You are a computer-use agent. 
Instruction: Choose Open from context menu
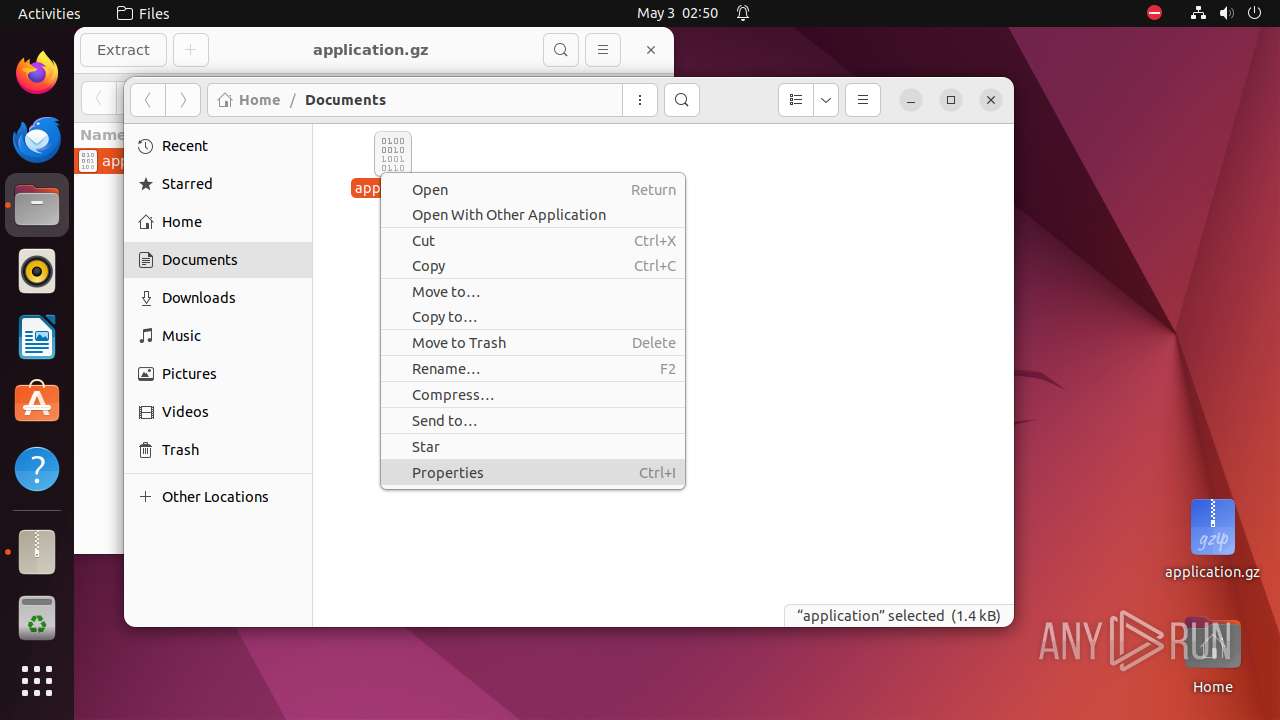click(533, 190)
